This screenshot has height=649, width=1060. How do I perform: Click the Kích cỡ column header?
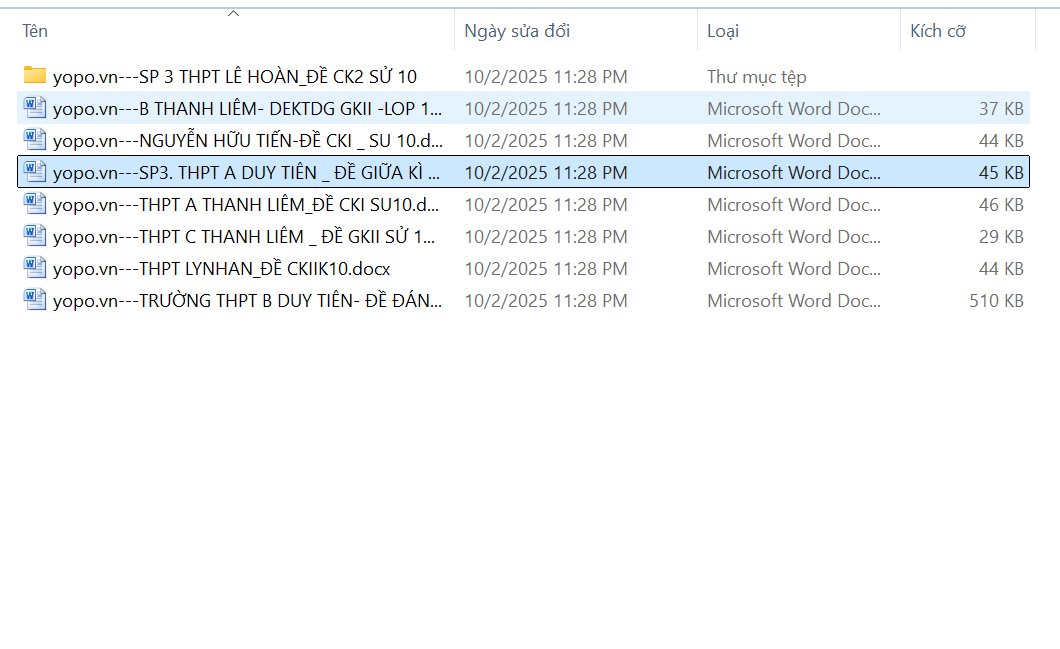937,31
